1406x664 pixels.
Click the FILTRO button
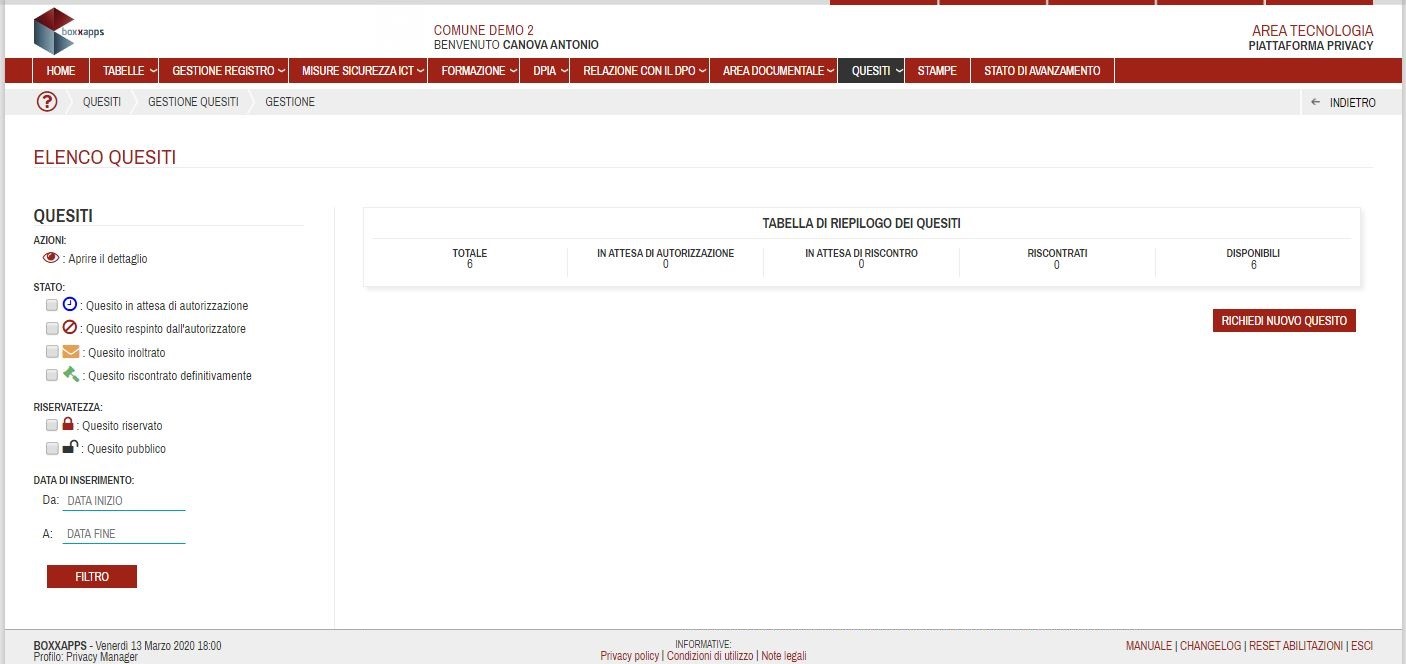[92, 576]
